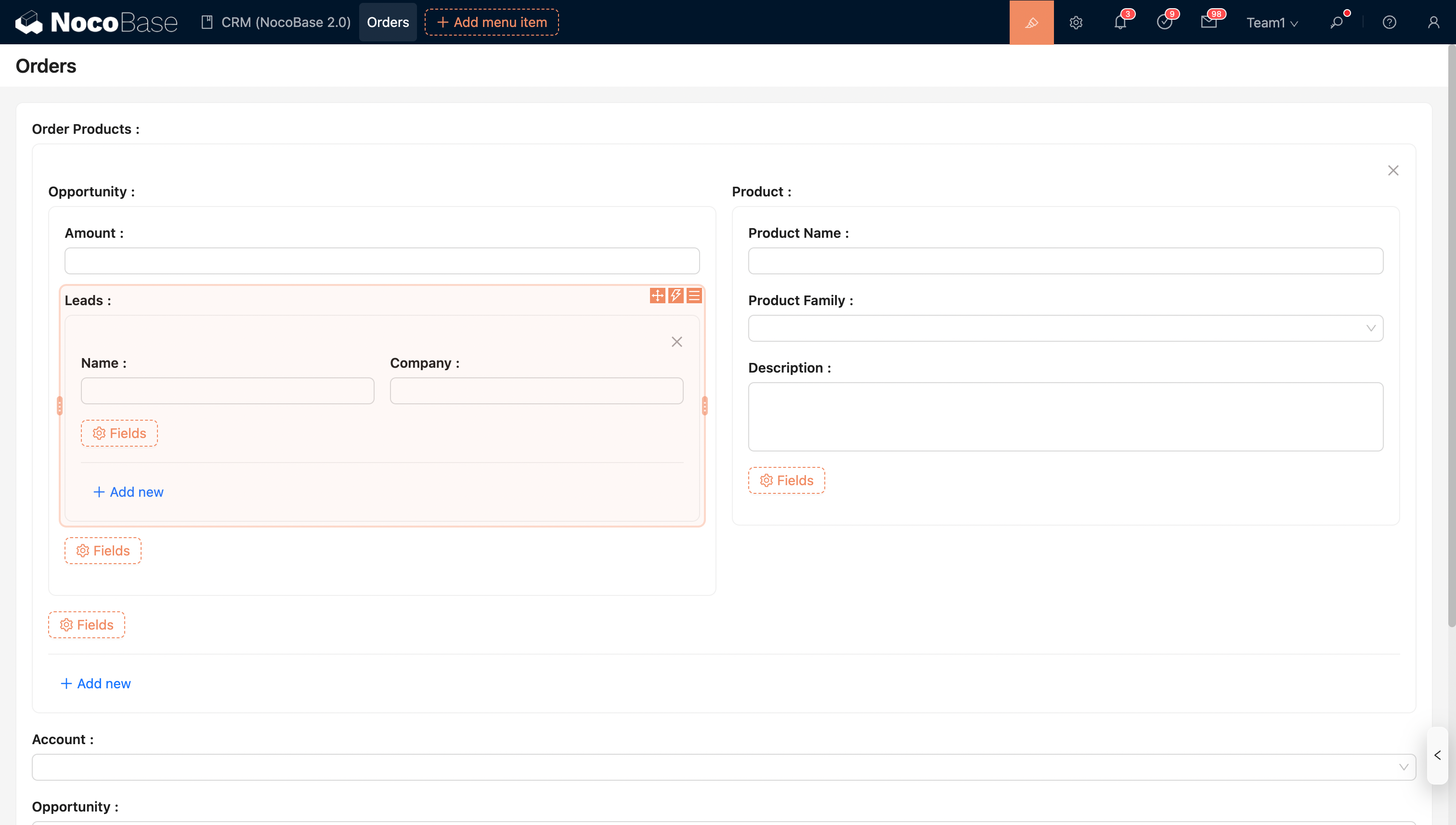
Task: Open the tasks check icon with 9 badge
Action: tap(1164, 22)
